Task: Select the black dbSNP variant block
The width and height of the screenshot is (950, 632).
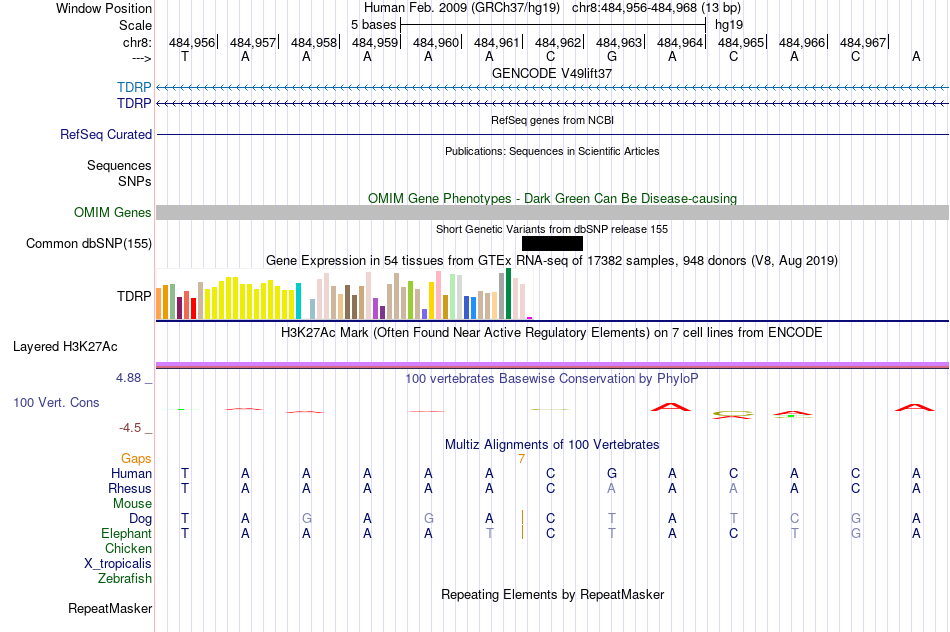Action: point(552,244)
